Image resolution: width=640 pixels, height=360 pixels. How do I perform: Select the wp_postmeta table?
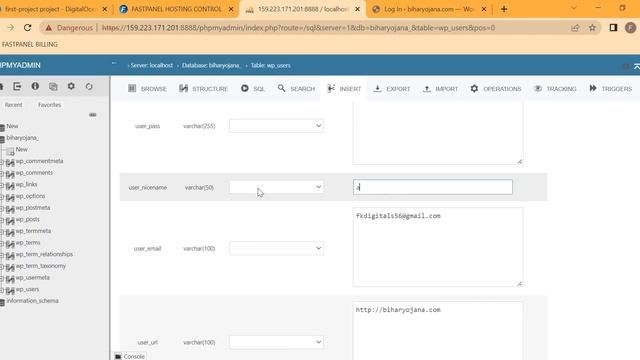(33, 207)
